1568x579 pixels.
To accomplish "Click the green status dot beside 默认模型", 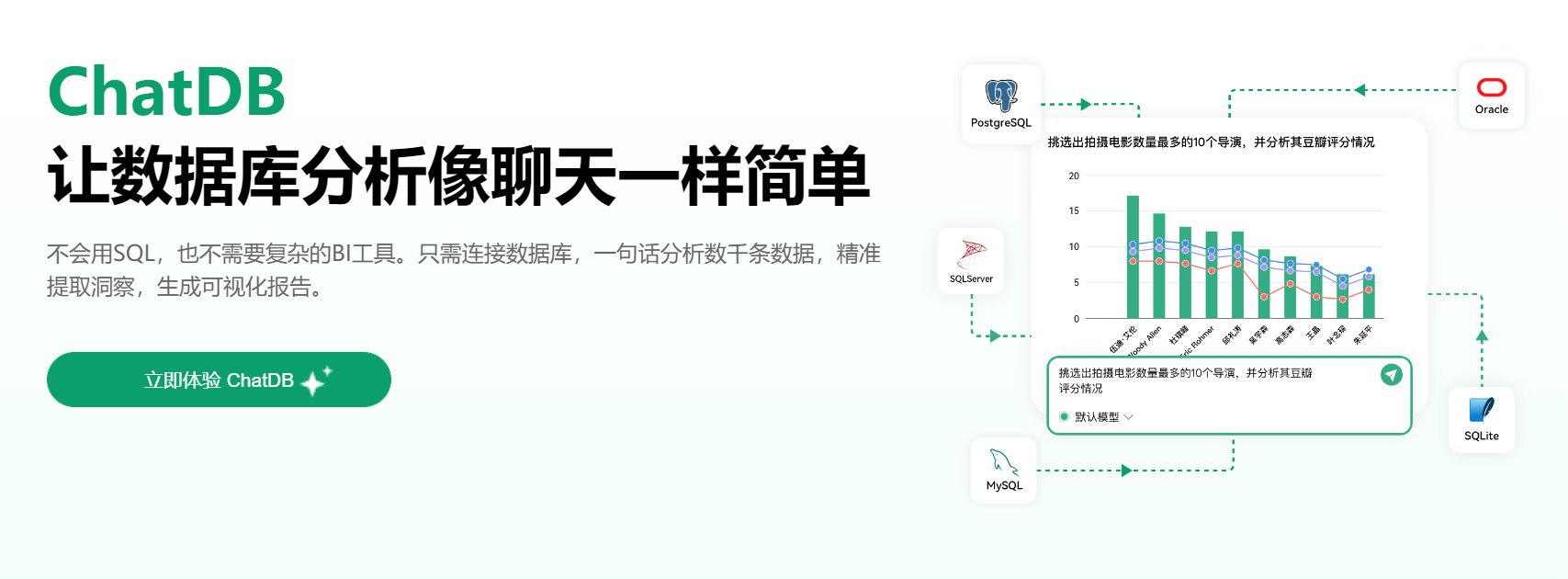I will 1065,417.
